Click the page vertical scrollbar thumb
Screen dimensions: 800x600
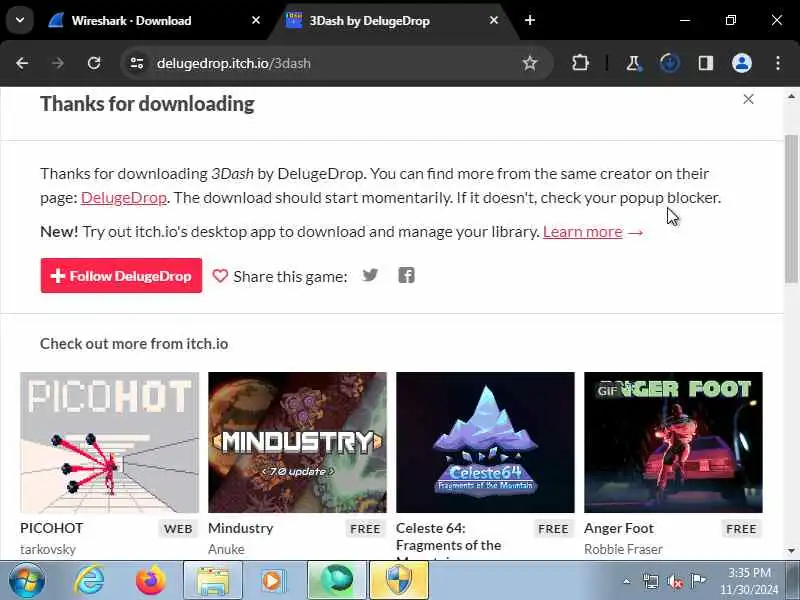791,209
